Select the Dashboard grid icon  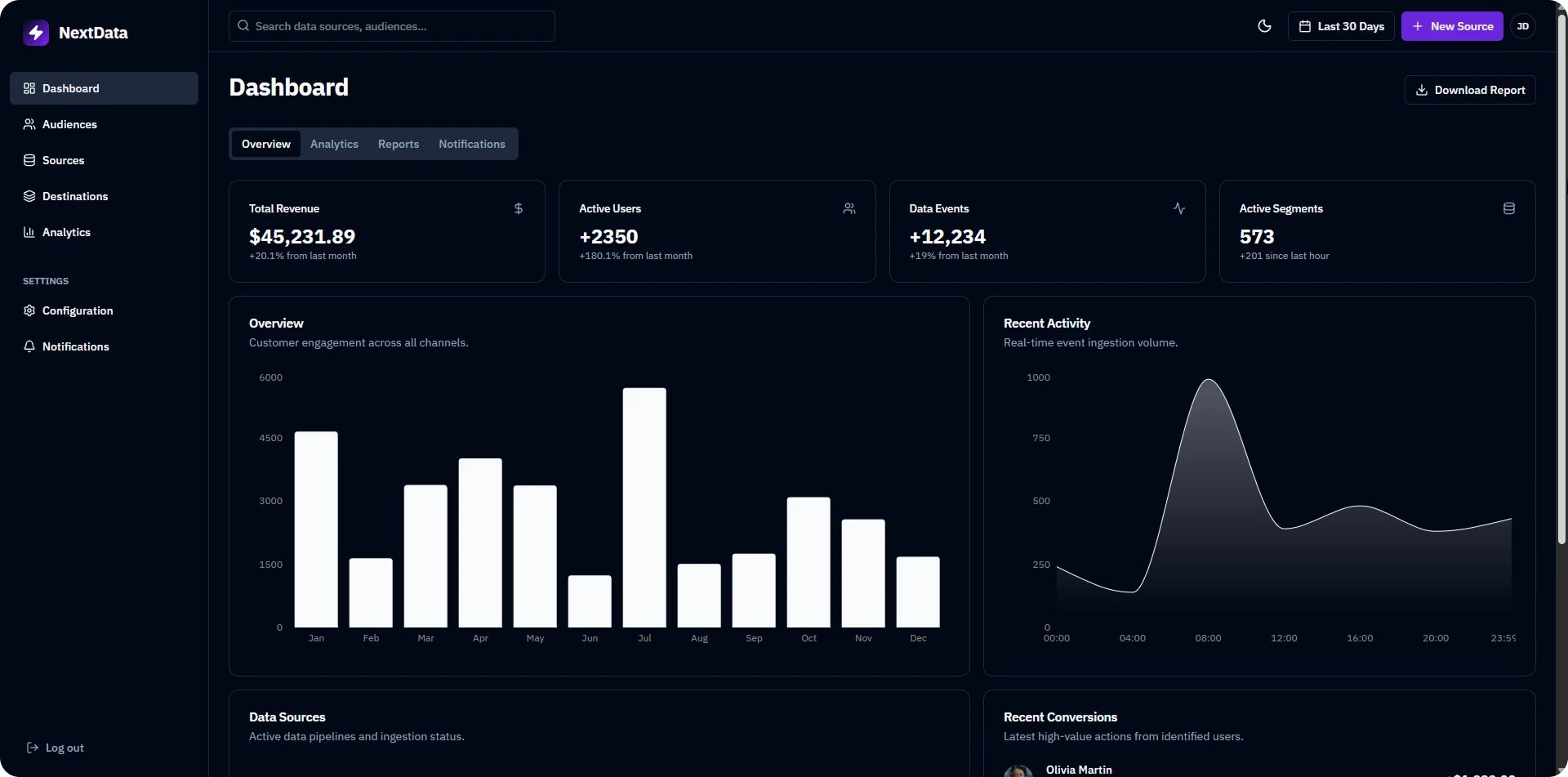tap(29, 88)
